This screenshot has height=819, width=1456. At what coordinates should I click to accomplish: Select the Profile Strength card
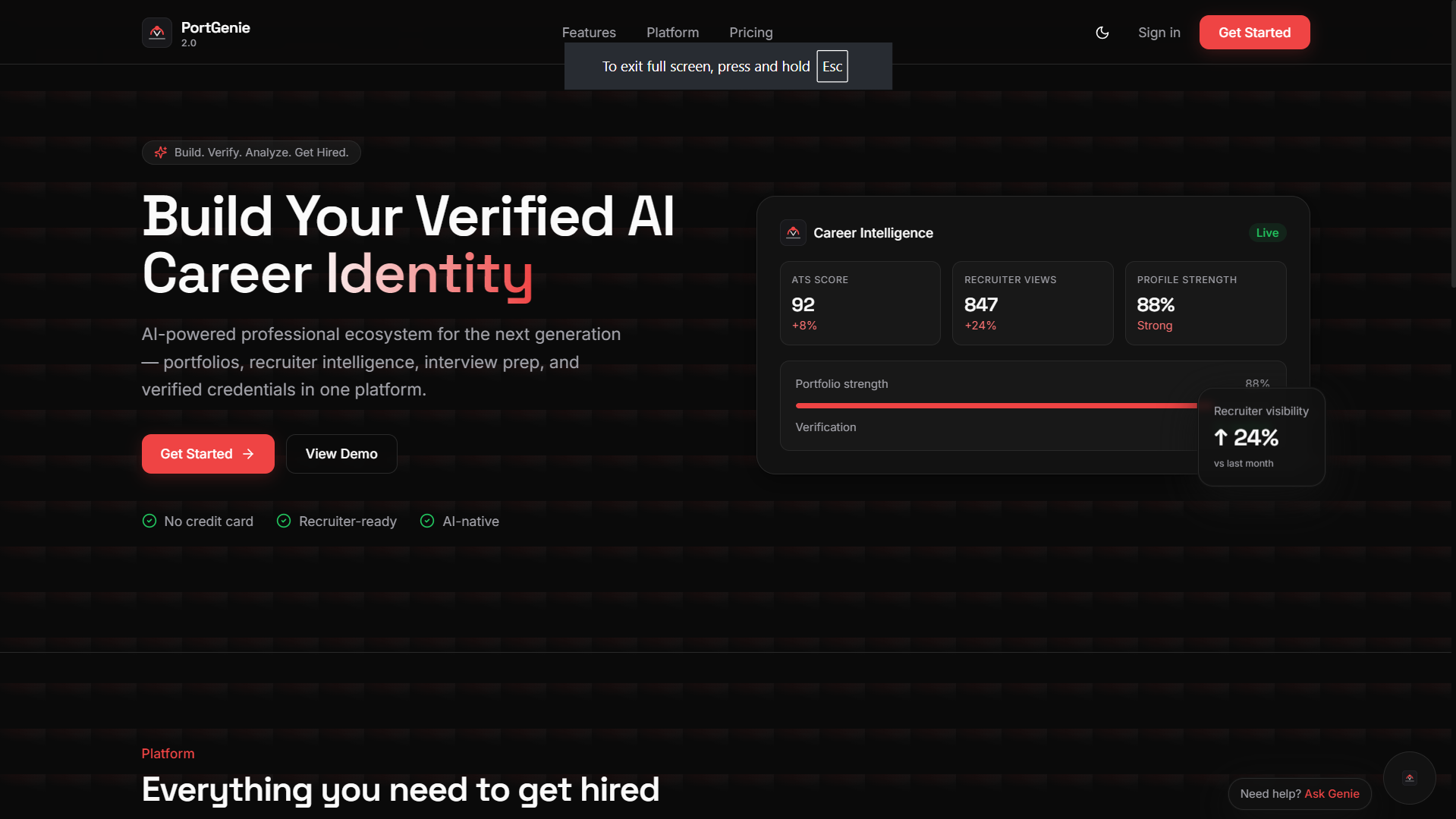1205,304
